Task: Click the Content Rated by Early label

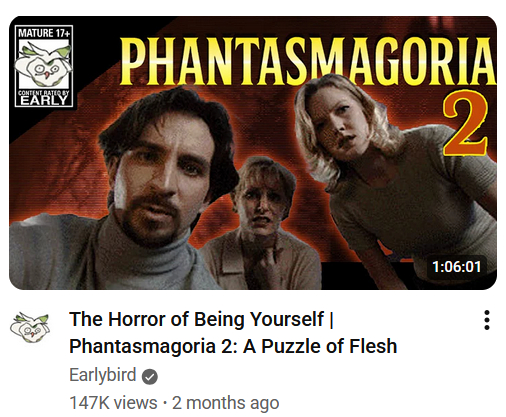Action: (44, 97)
